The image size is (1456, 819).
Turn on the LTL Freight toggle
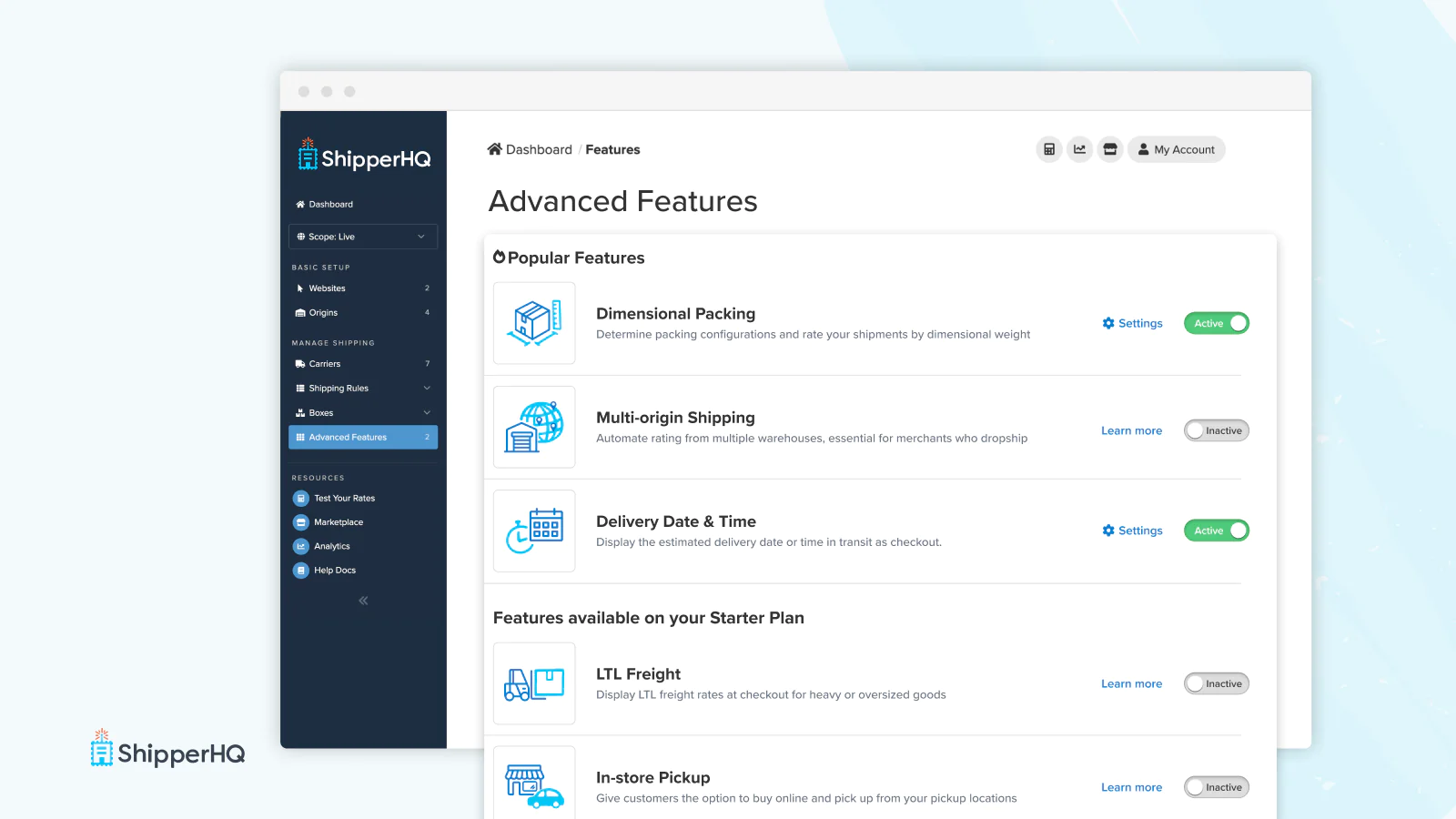click(x=1216, y=683)
